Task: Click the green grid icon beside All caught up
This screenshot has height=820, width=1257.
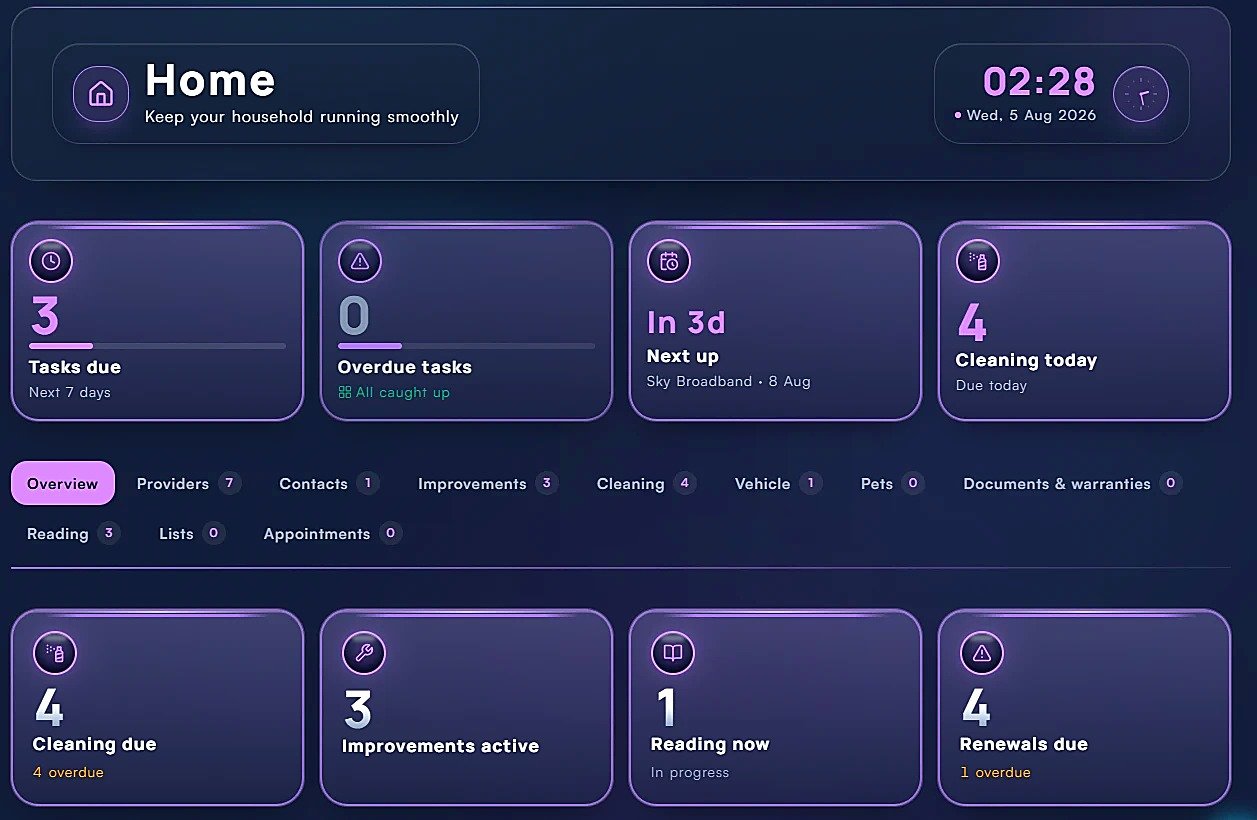Action: (x=345, y=393)
